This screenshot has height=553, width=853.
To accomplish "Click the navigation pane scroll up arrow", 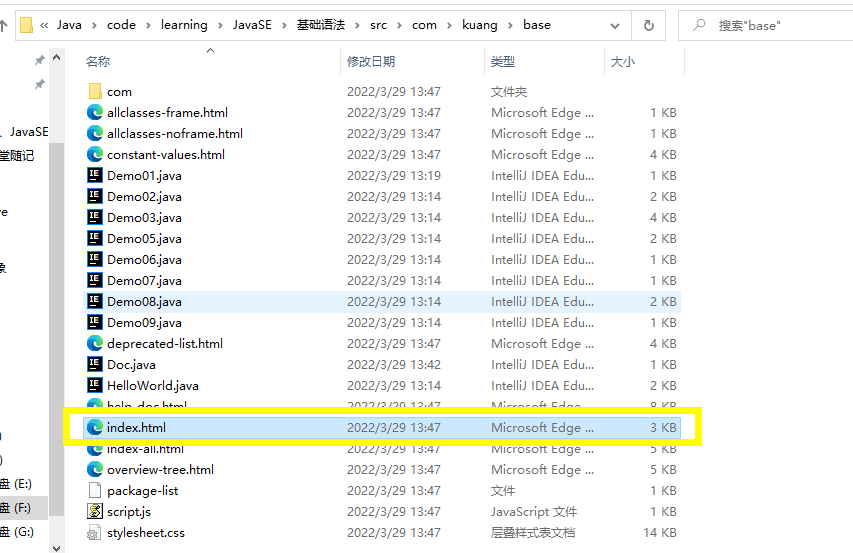I will coord(57,58).
